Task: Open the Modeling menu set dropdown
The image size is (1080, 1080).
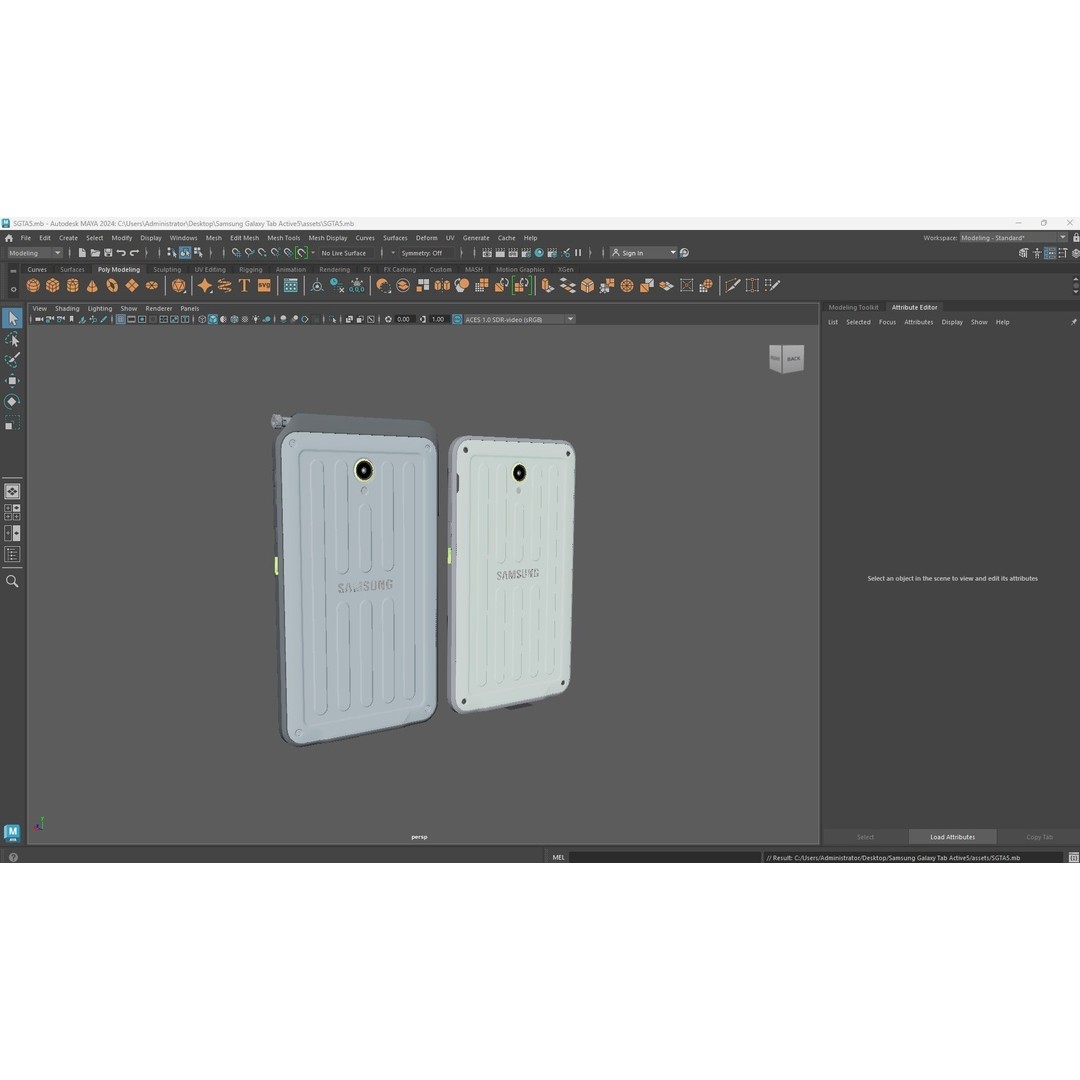Action: coord(34,253)
